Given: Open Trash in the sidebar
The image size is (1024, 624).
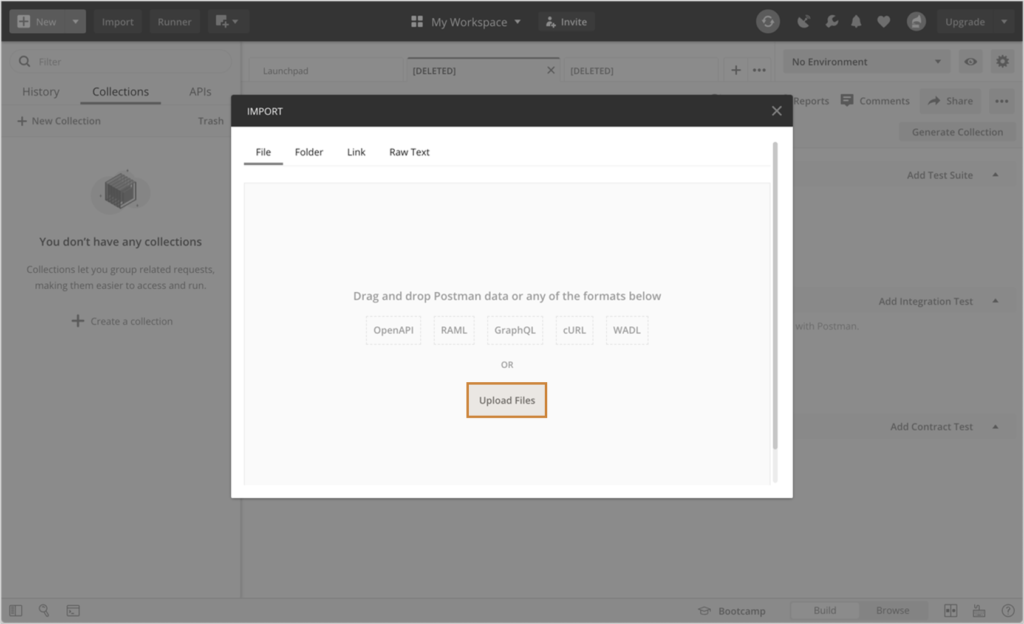Looking at the screenshot, I should (x=210, y=121).
